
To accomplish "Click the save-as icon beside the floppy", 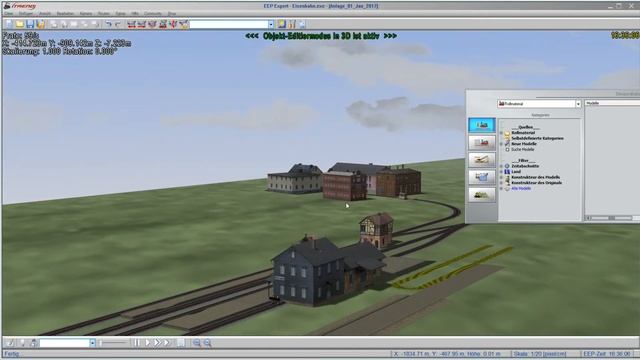I will tap(40, 24).
